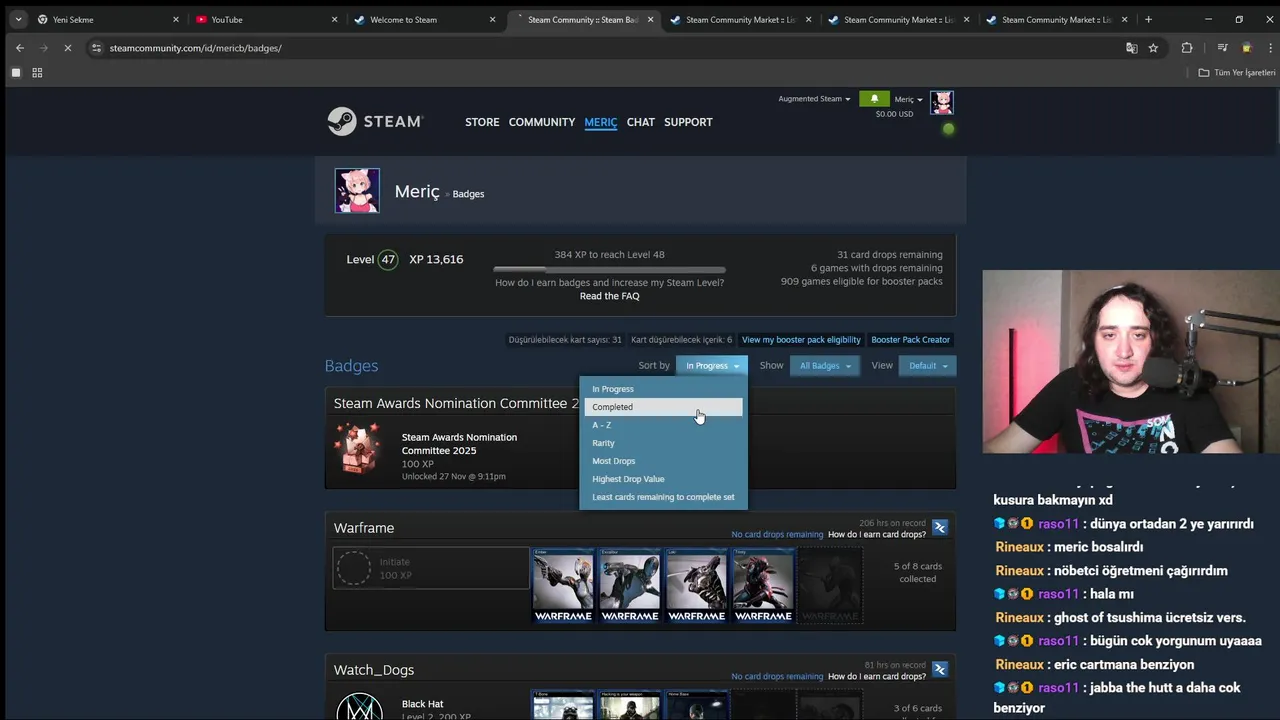Open the Extensions puzzle icon
1280x720 pixels.
[1187, 48]
